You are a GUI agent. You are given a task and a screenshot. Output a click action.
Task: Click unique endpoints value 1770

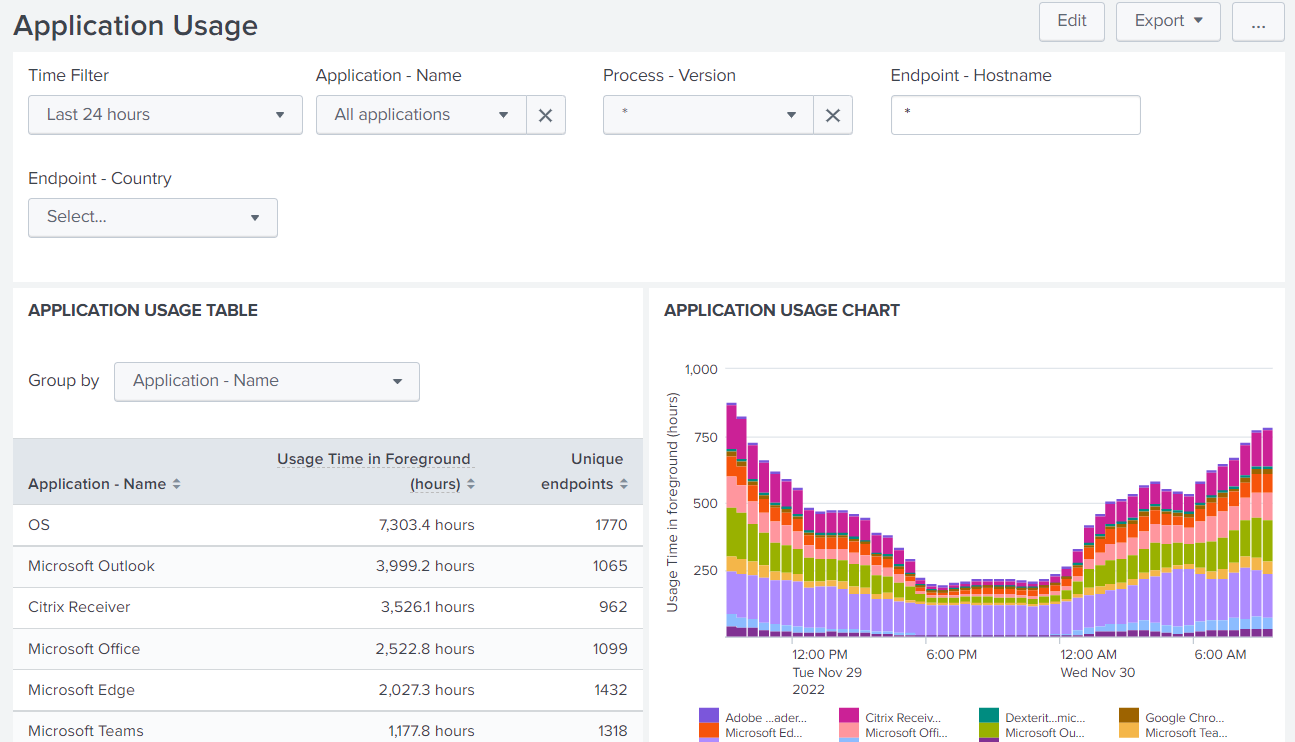[x=611, y=525]
